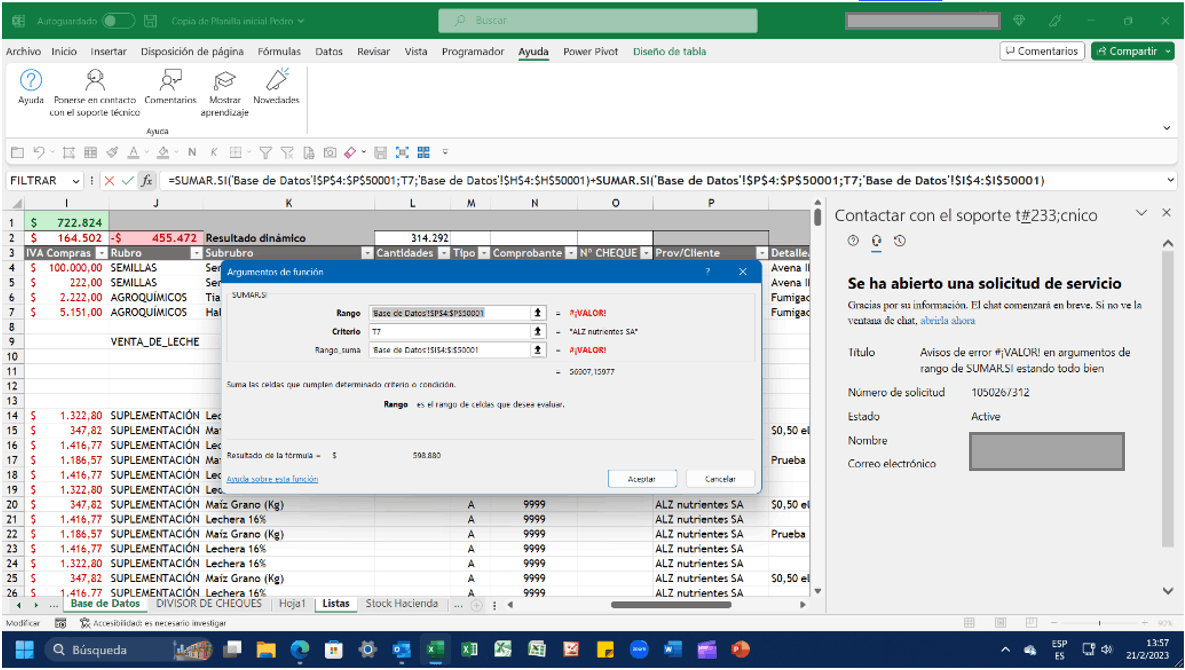Apply bold with the N toolbar button

pos(192,153)
